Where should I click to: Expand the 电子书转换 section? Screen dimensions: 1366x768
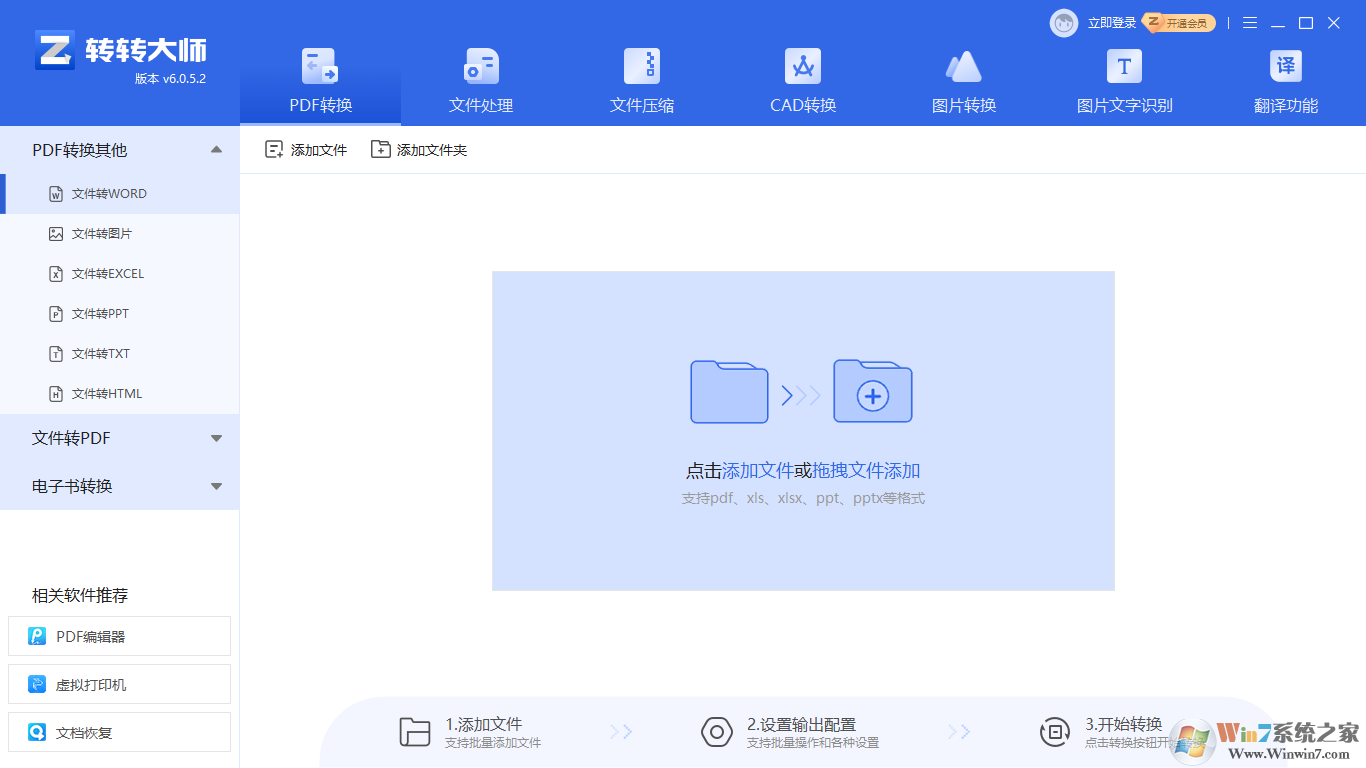120,486
